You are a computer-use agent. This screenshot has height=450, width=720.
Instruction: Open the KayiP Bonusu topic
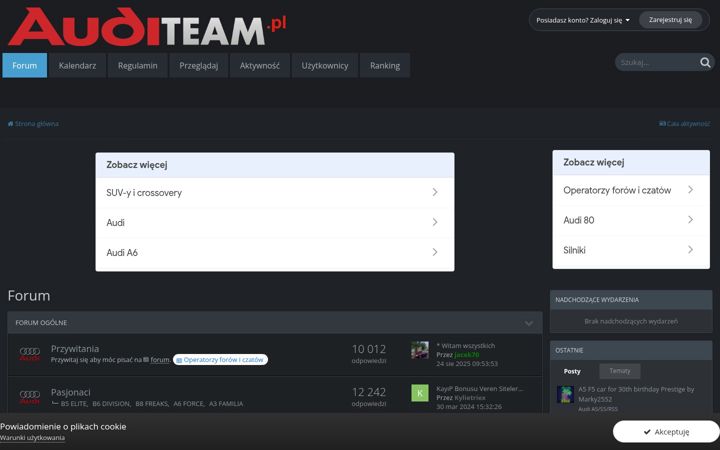tap(479, 388)
